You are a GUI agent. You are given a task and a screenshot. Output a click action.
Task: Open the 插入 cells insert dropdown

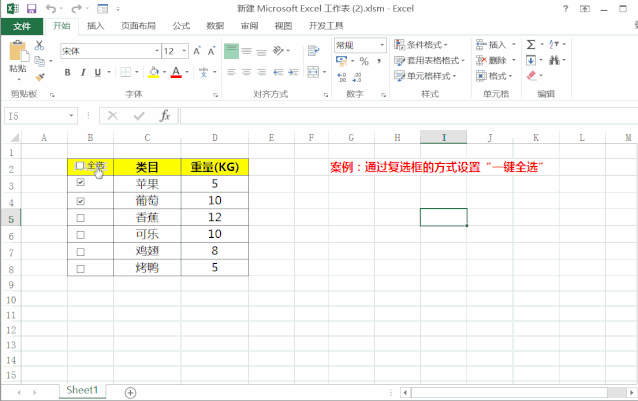coord(513,44)
